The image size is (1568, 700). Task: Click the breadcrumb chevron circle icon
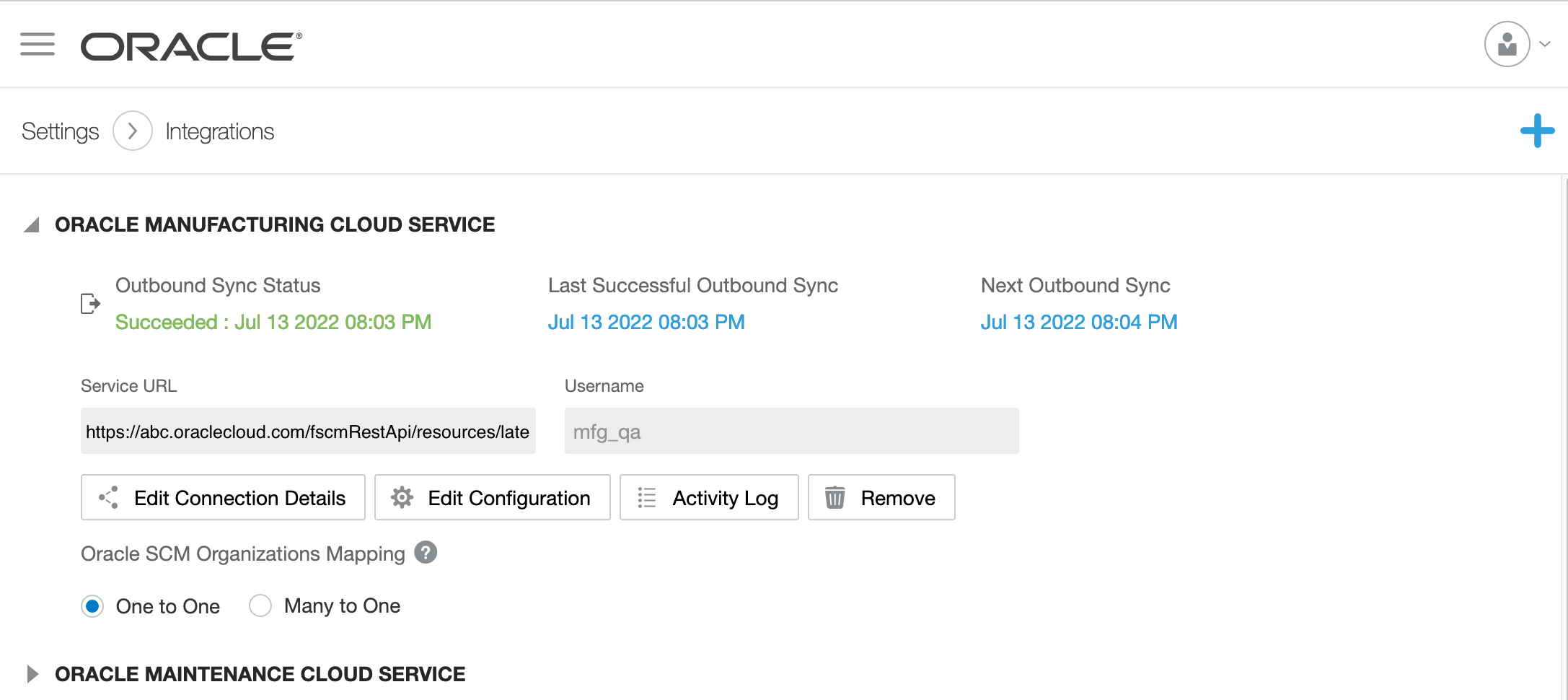coord(133,131)
